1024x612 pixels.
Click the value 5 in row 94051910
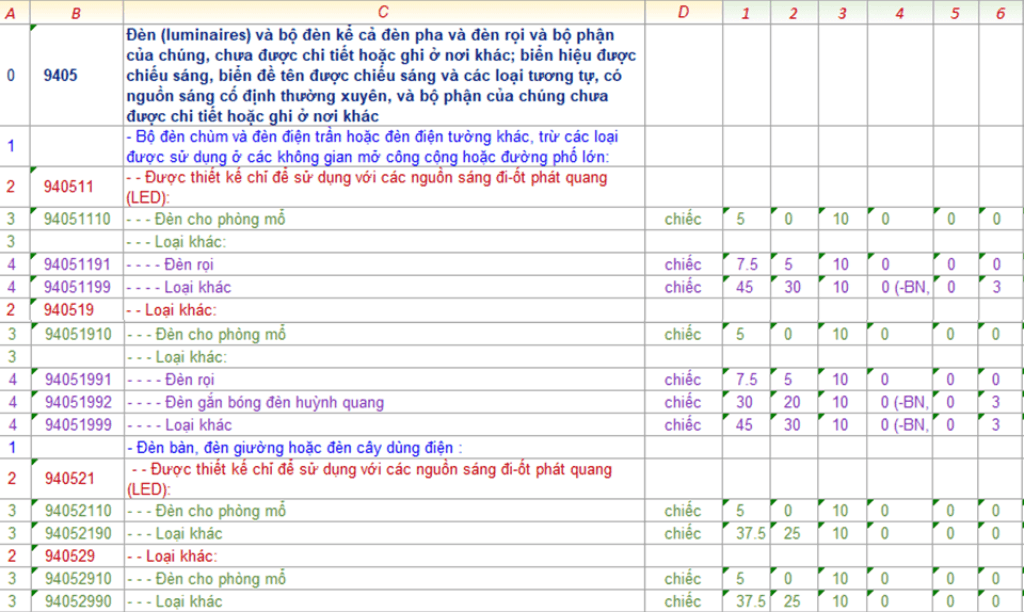(x=740, y=334)
